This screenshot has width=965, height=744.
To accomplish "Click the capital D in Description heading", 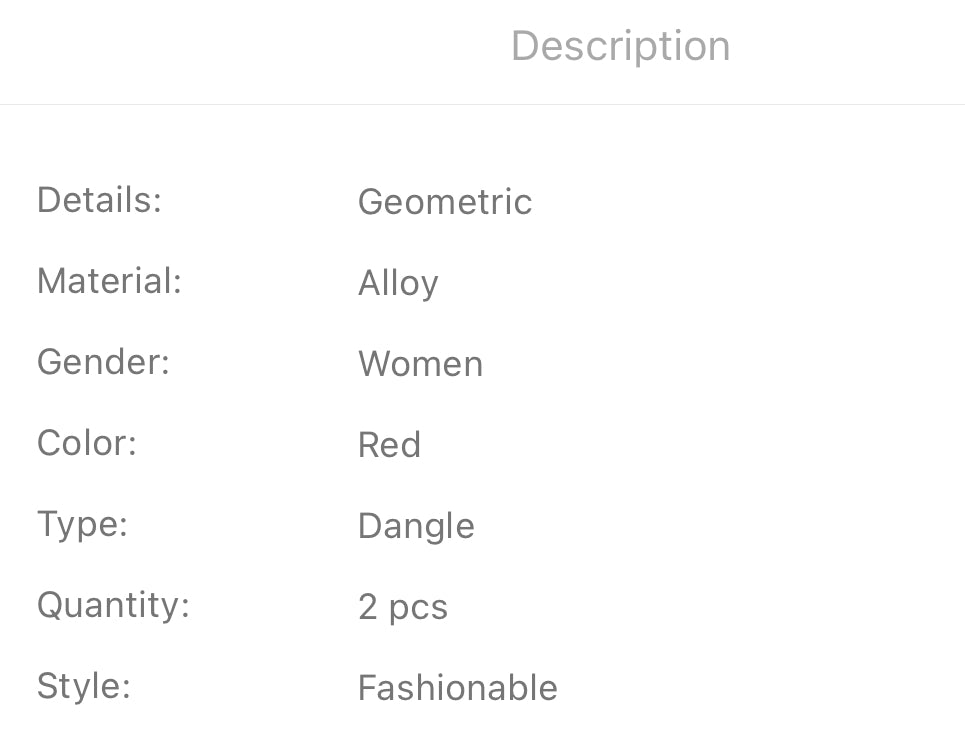I will tap(525, 46).
